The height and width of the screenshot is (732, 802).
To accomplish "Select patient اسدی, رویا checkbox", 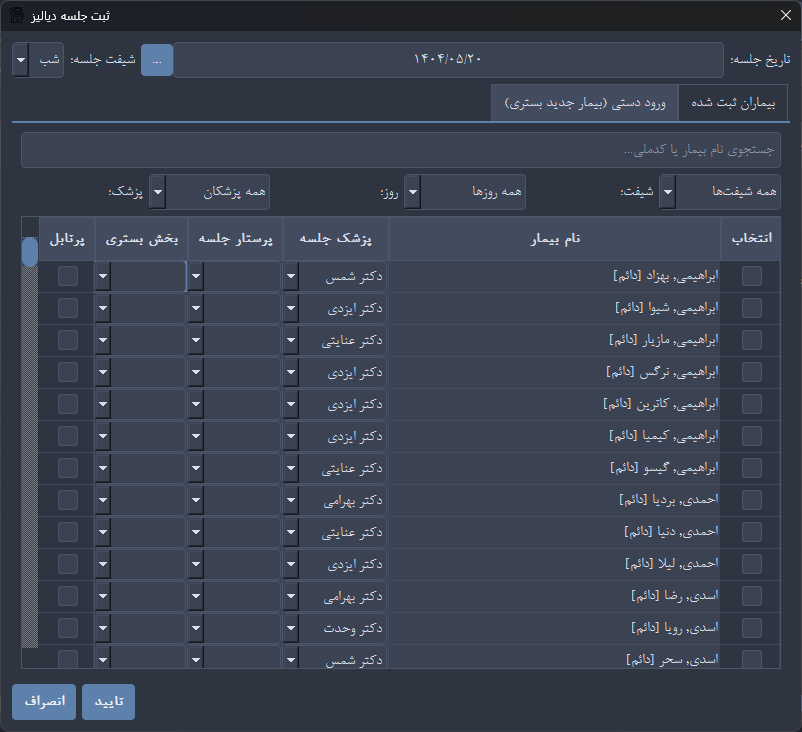I will tap(751, 628).
